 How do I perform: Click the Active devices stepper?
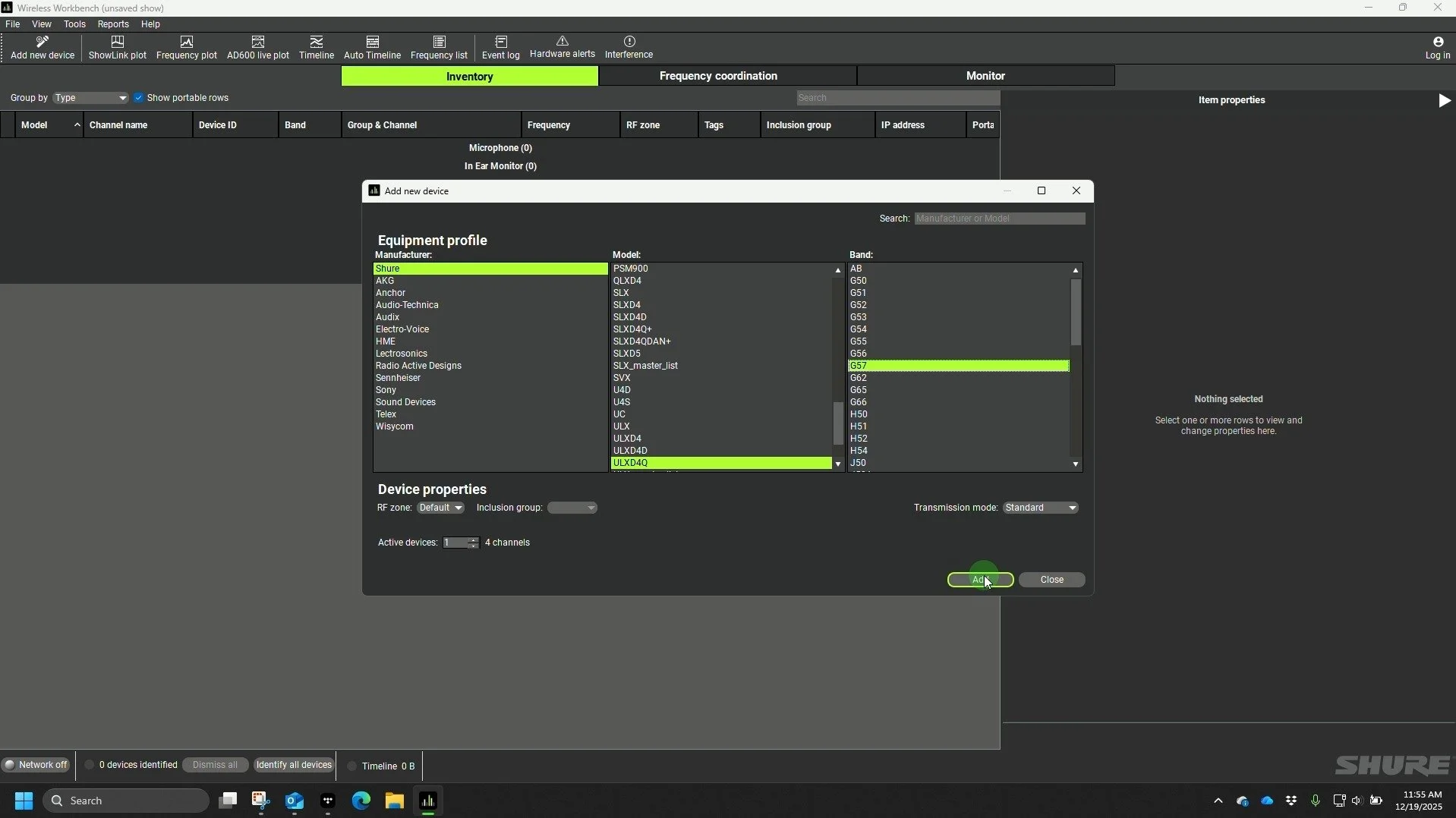tap(473, 543)
